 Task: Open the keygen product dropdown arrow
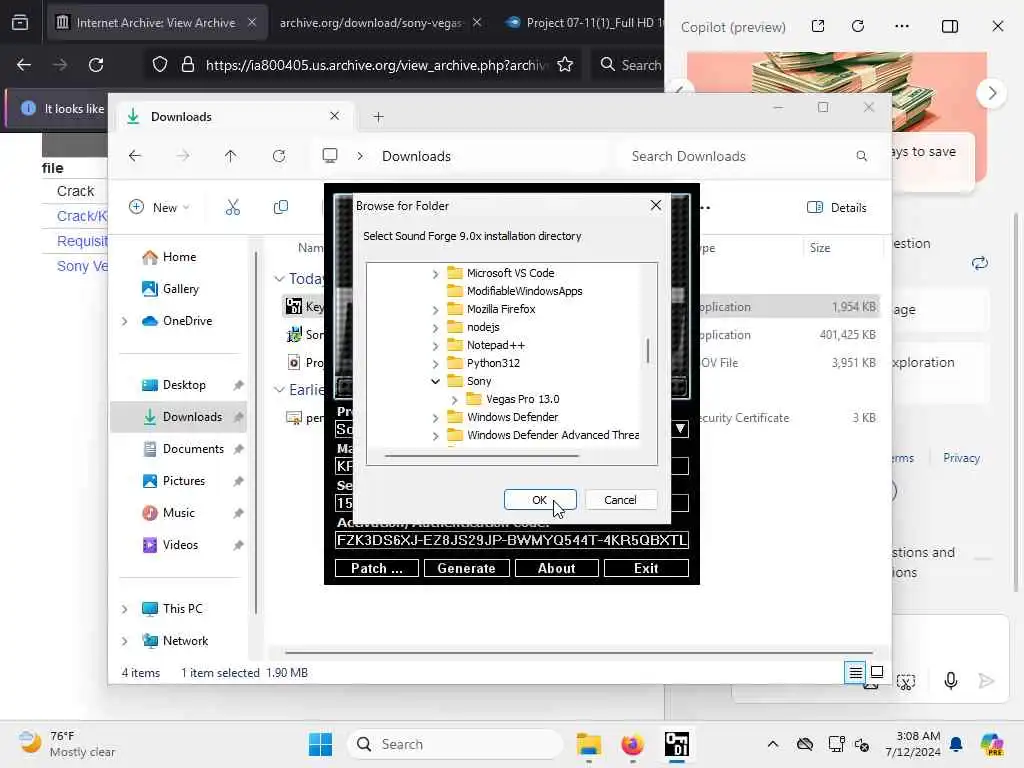coord(680,428)
